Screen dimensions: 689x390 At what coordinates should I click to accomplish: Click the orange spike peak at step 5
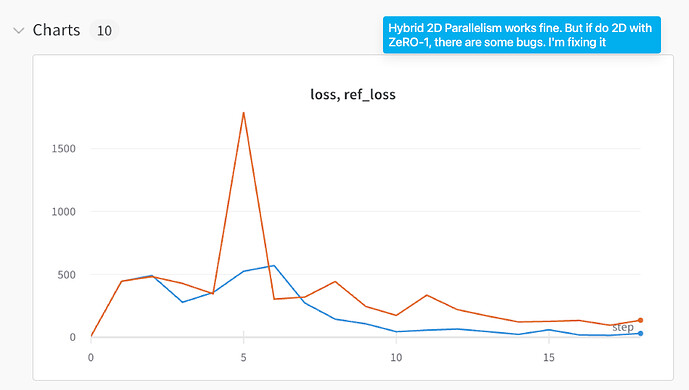pyautogui.click(x=243, y=113)
